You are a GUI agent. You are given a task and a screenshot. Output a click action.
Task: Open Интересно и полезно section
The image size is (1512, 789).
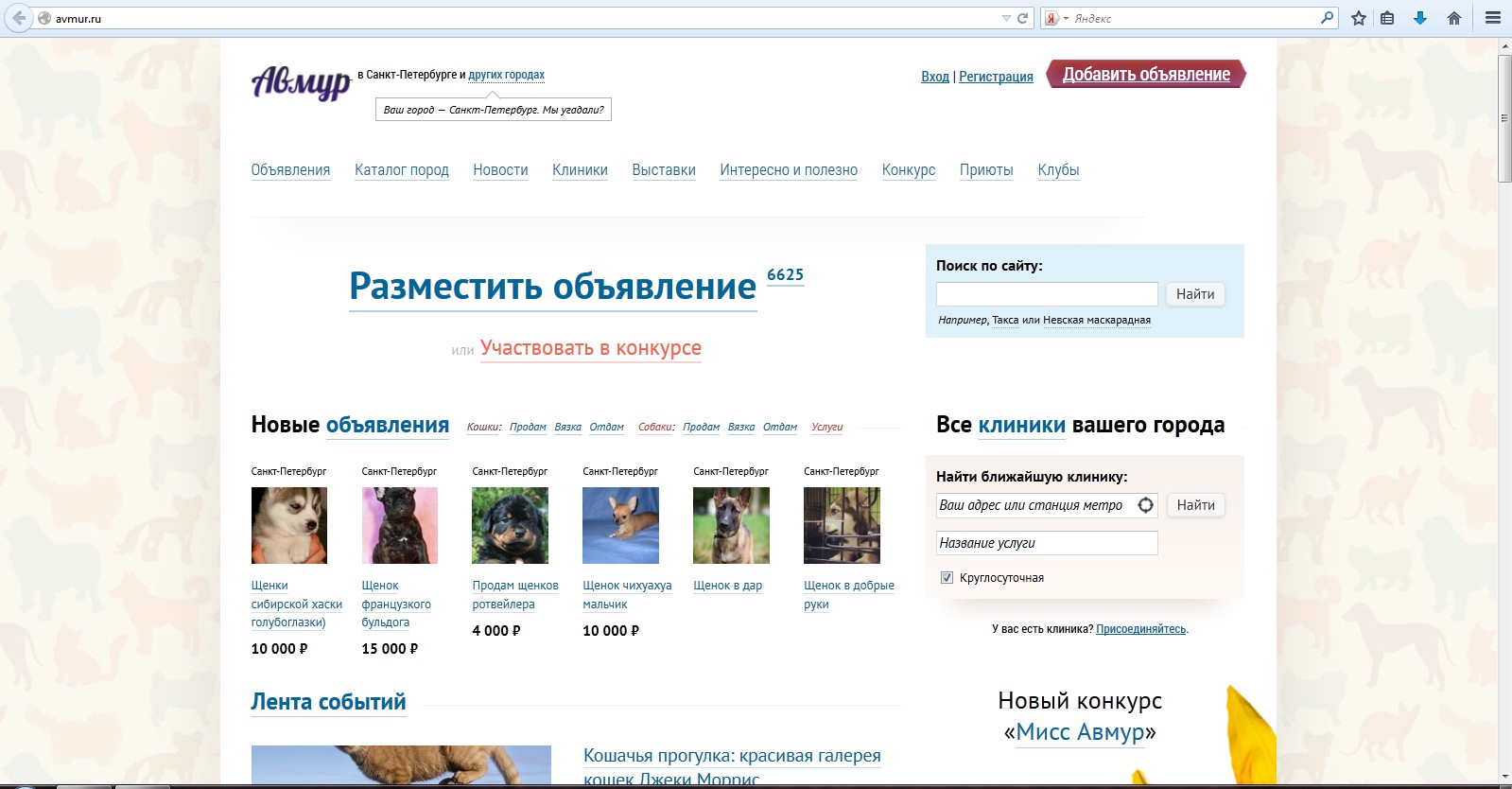789,170
